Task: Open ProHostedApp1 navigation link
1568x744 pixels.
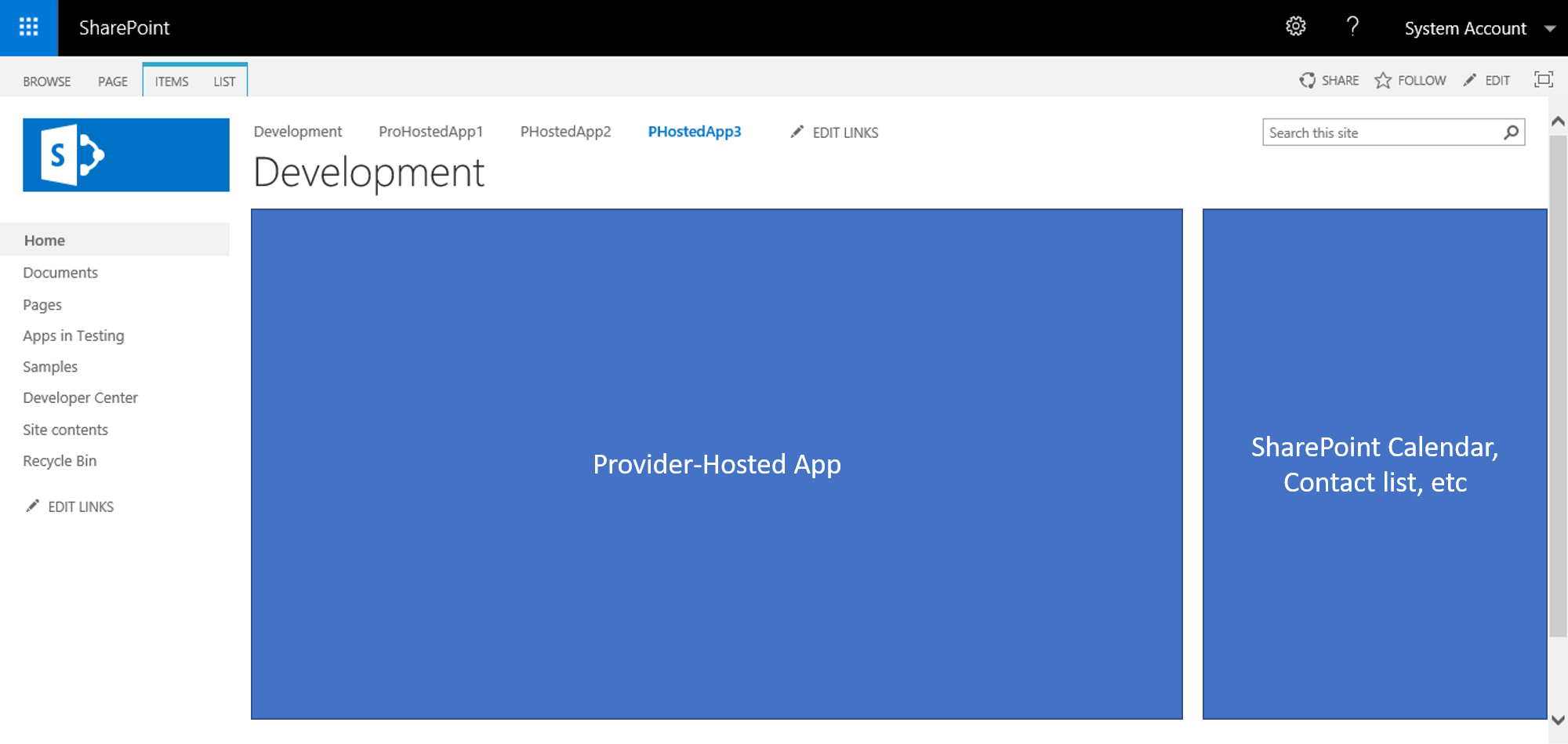Action: (430, 132)
